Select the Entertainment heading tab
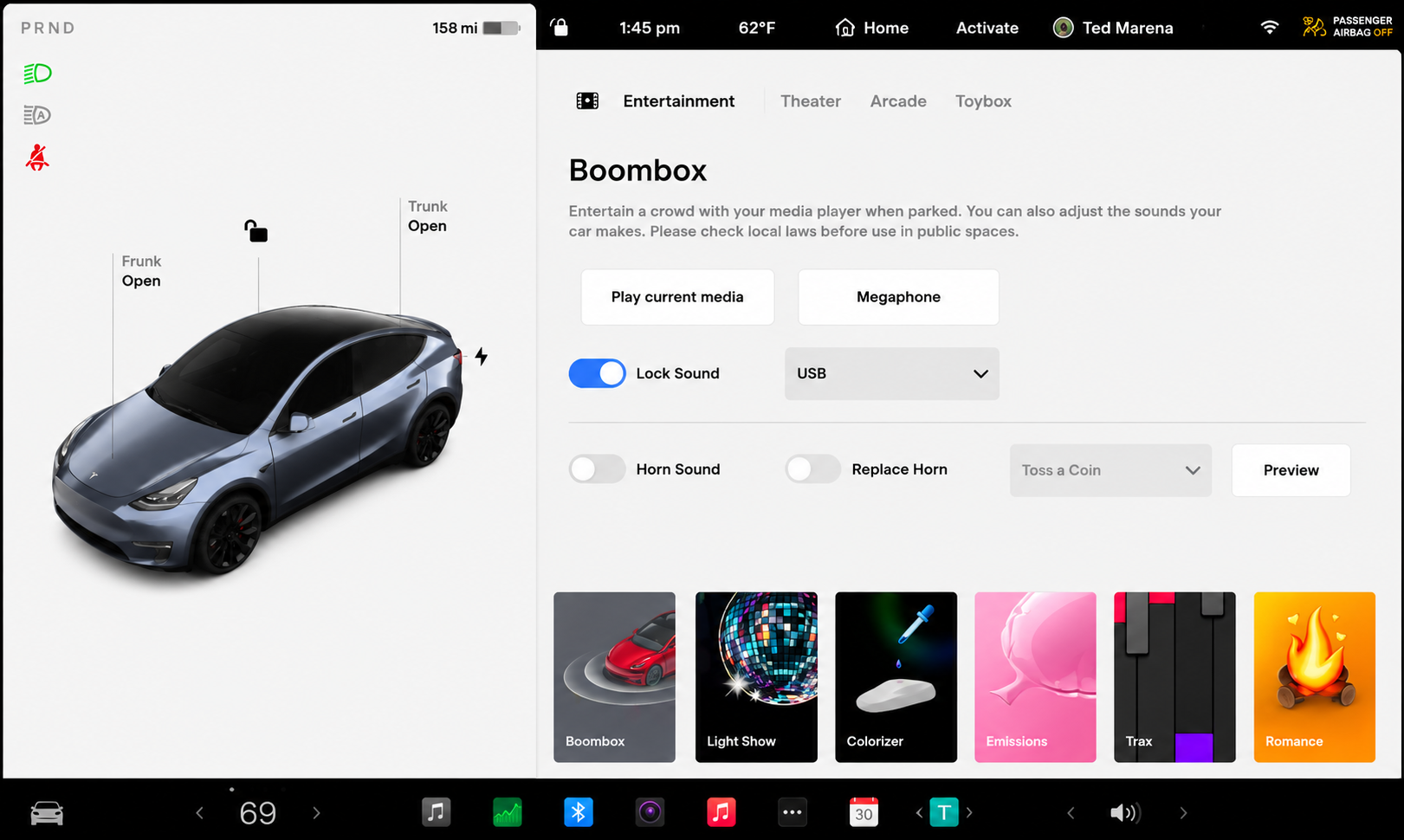Image resolution: width=1404 pixels, height=840 pixels. [678, 101]
